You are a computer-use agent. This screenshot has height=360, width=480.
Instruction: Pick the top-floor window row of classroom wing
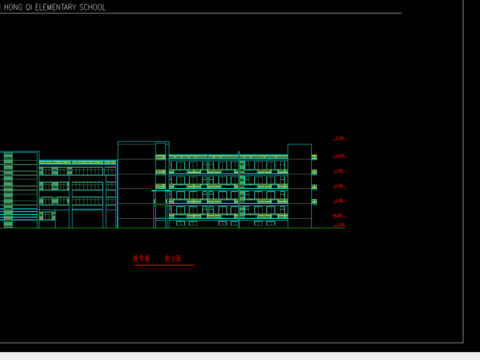tap(228, 165)
